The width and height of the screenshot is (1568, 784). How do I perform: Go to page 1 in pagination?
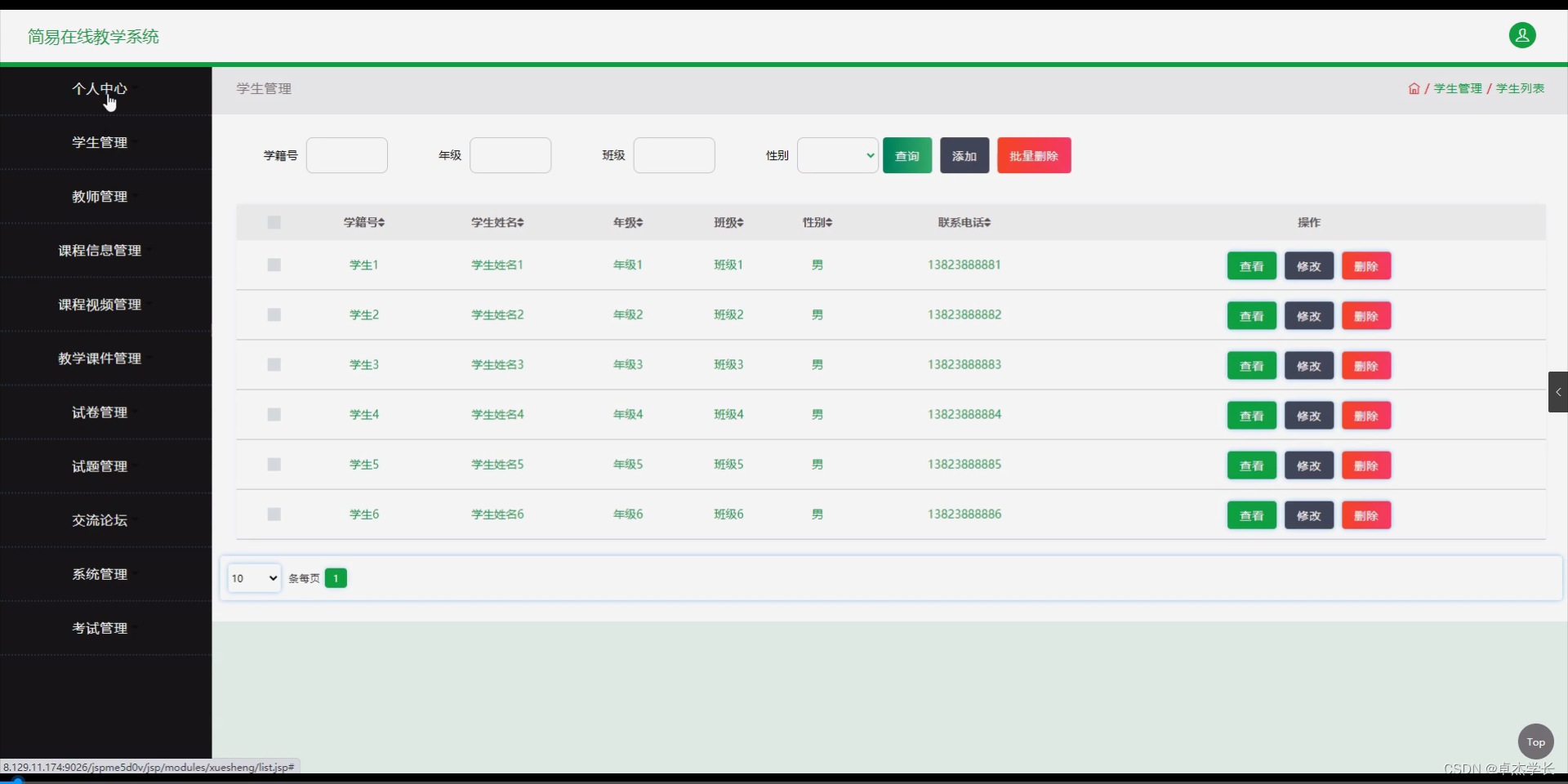[x=336, y=578]
